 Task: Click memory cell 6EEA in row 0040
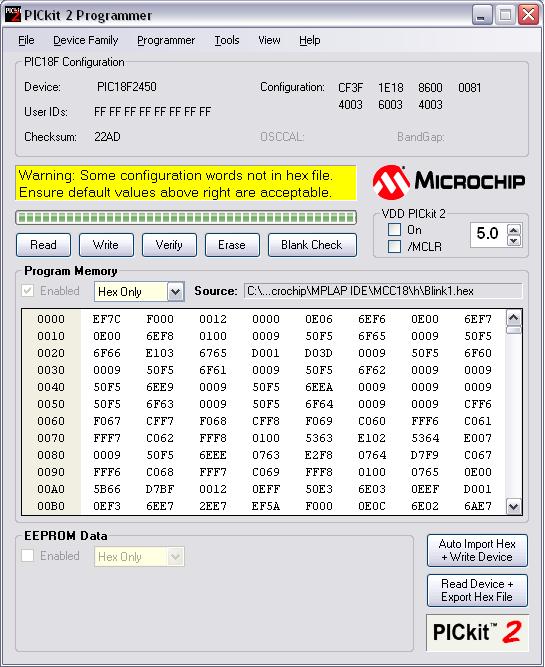pyautogui.click(x=319, y=387)
